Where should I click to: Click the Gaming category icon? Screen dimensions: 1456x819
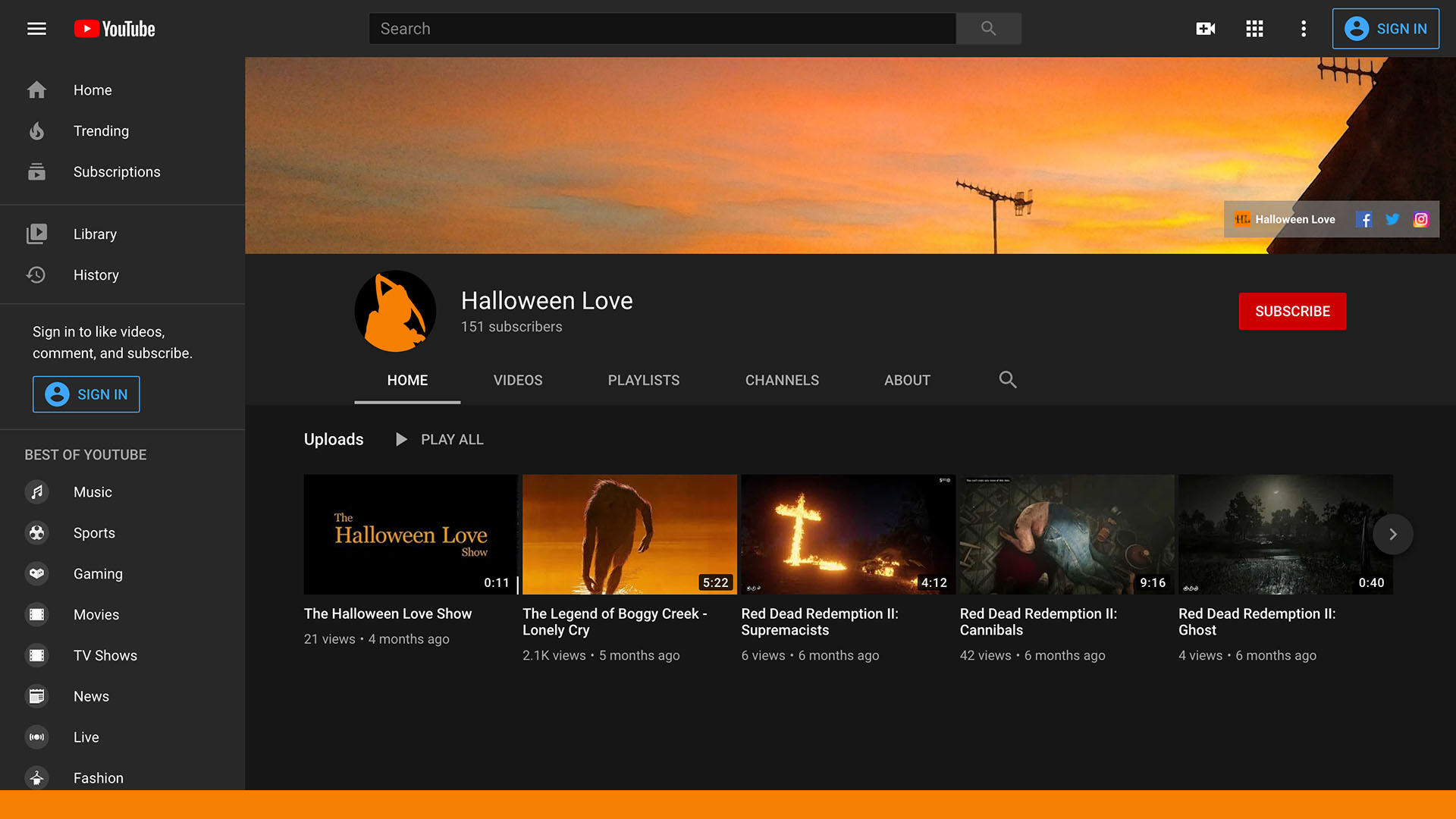pyautogui.click(x=36, y=574)
